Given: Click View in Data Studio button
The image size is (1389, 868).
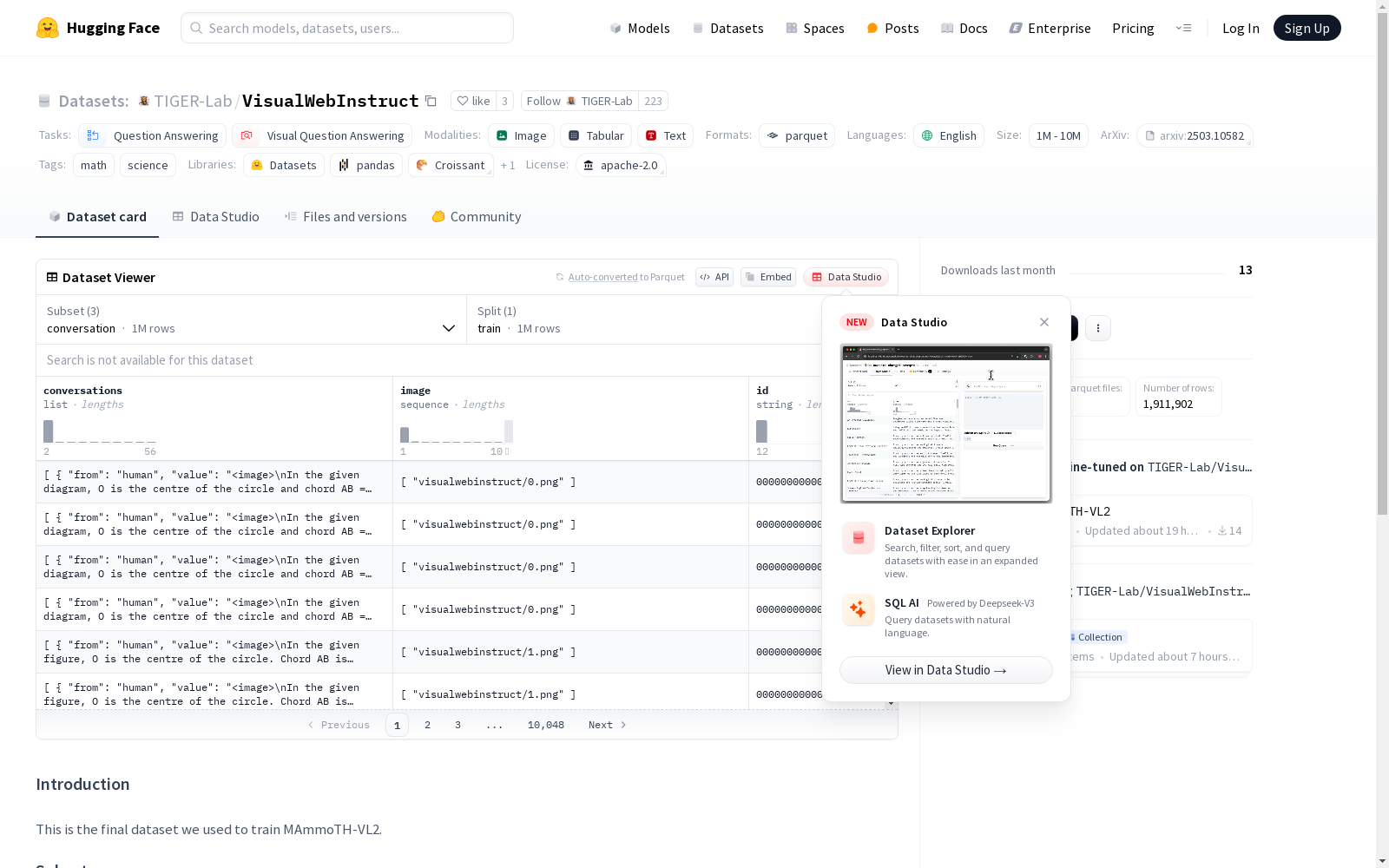Looking at the screenshot, I should pyautogui.click(x=946, y=670).
